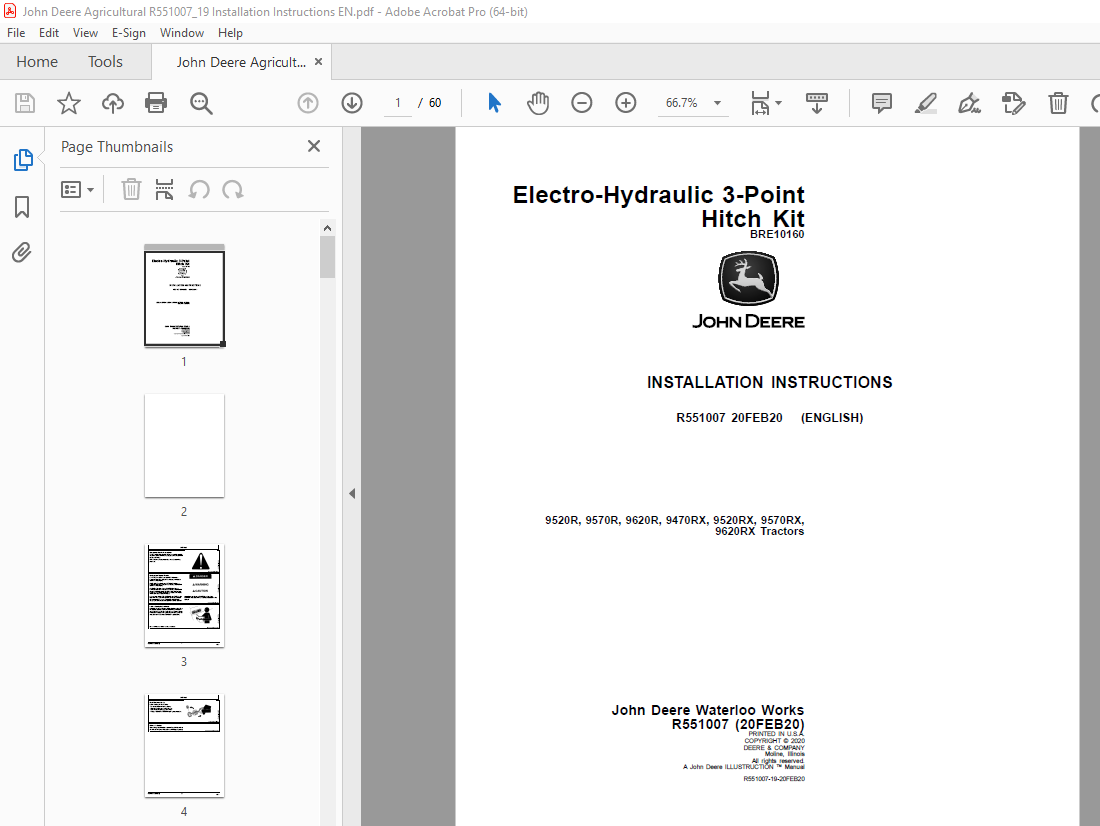The height and width of the screenshot is (826, 1100).
Task: Open the Insert pages thumbnail tool
Action: point(164,189)
